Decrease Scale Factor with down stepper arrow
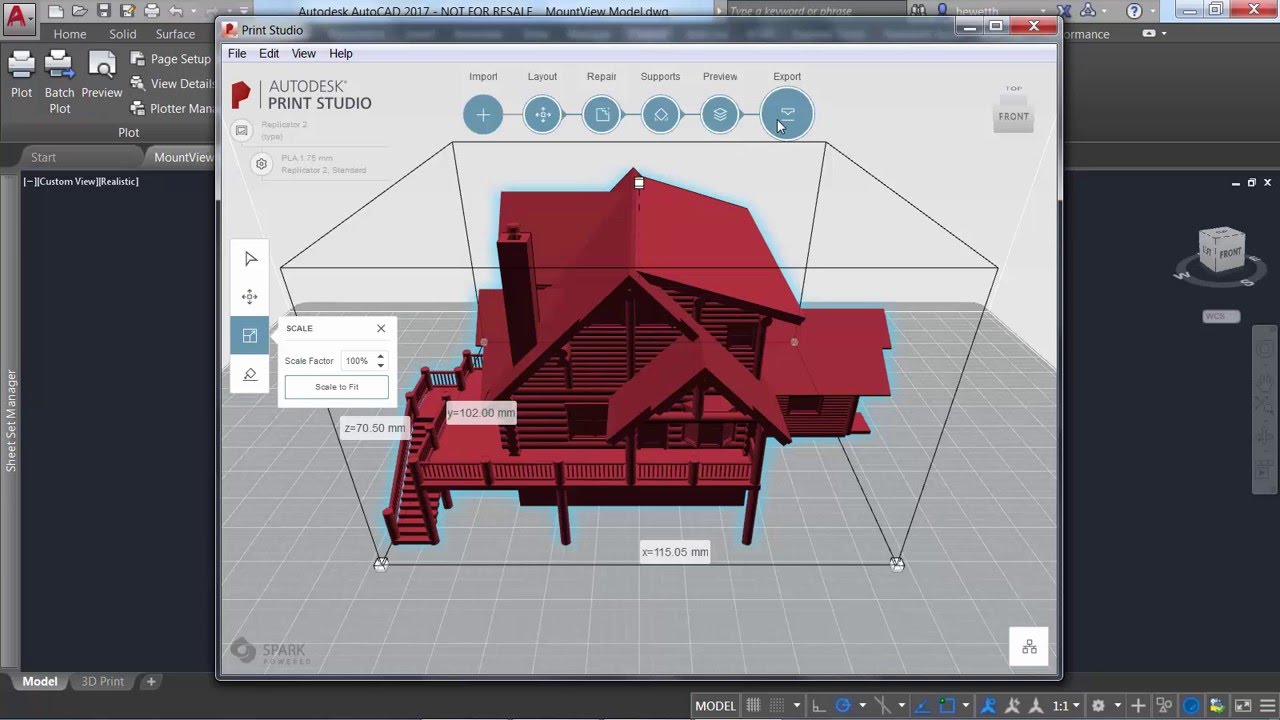The width and height of the screenshot is (1280, 720). click(x=381, y=365)
